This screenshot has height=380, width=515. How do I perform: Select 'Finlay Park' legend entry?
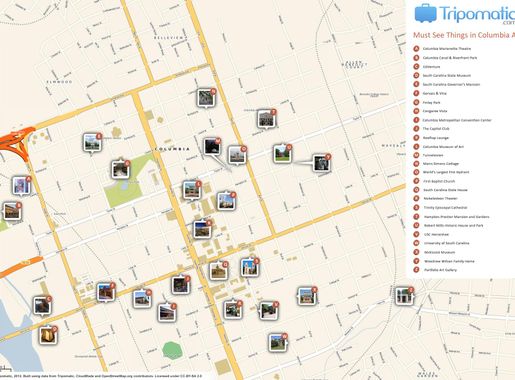pyautogui.click(x=431, y=102)
